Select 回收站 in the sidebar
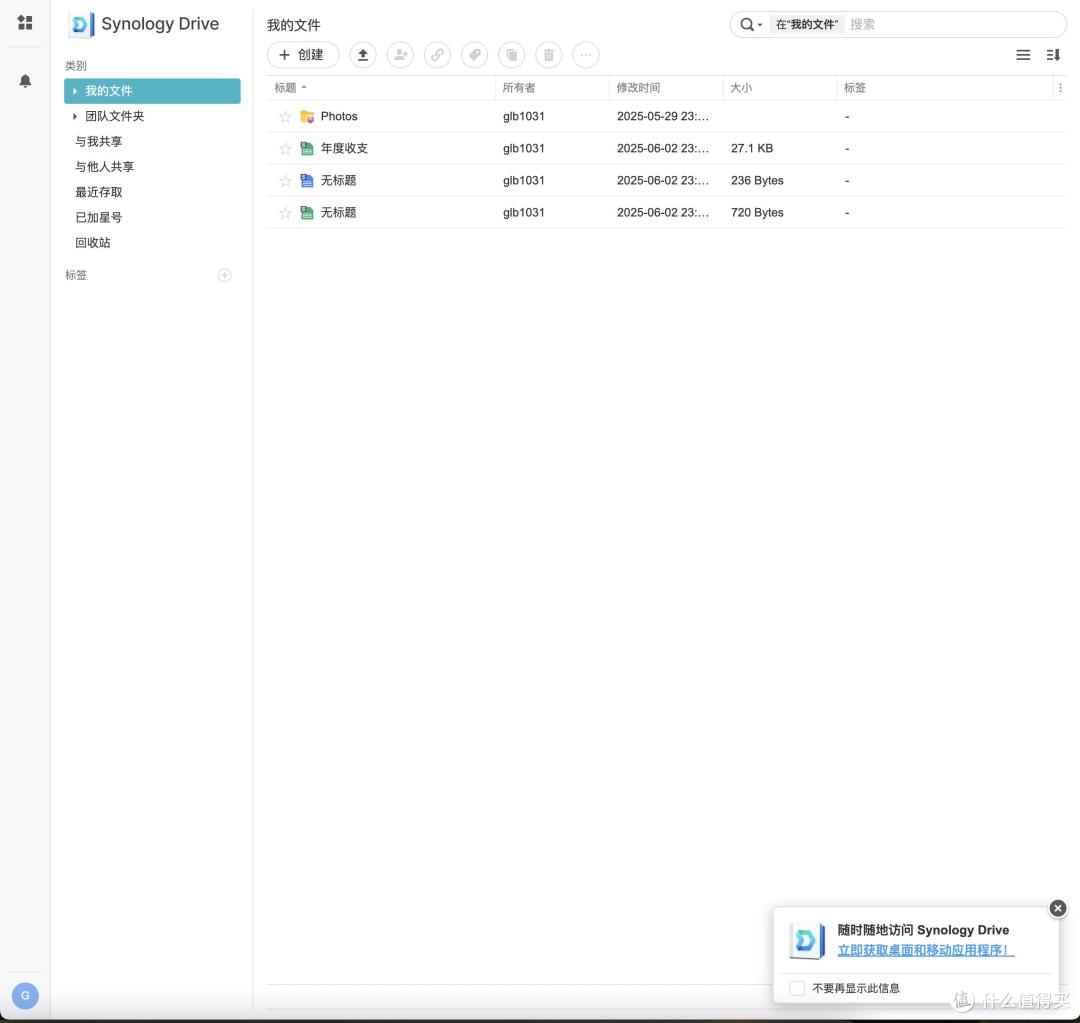1080x1023 pixels. (92, 242)
